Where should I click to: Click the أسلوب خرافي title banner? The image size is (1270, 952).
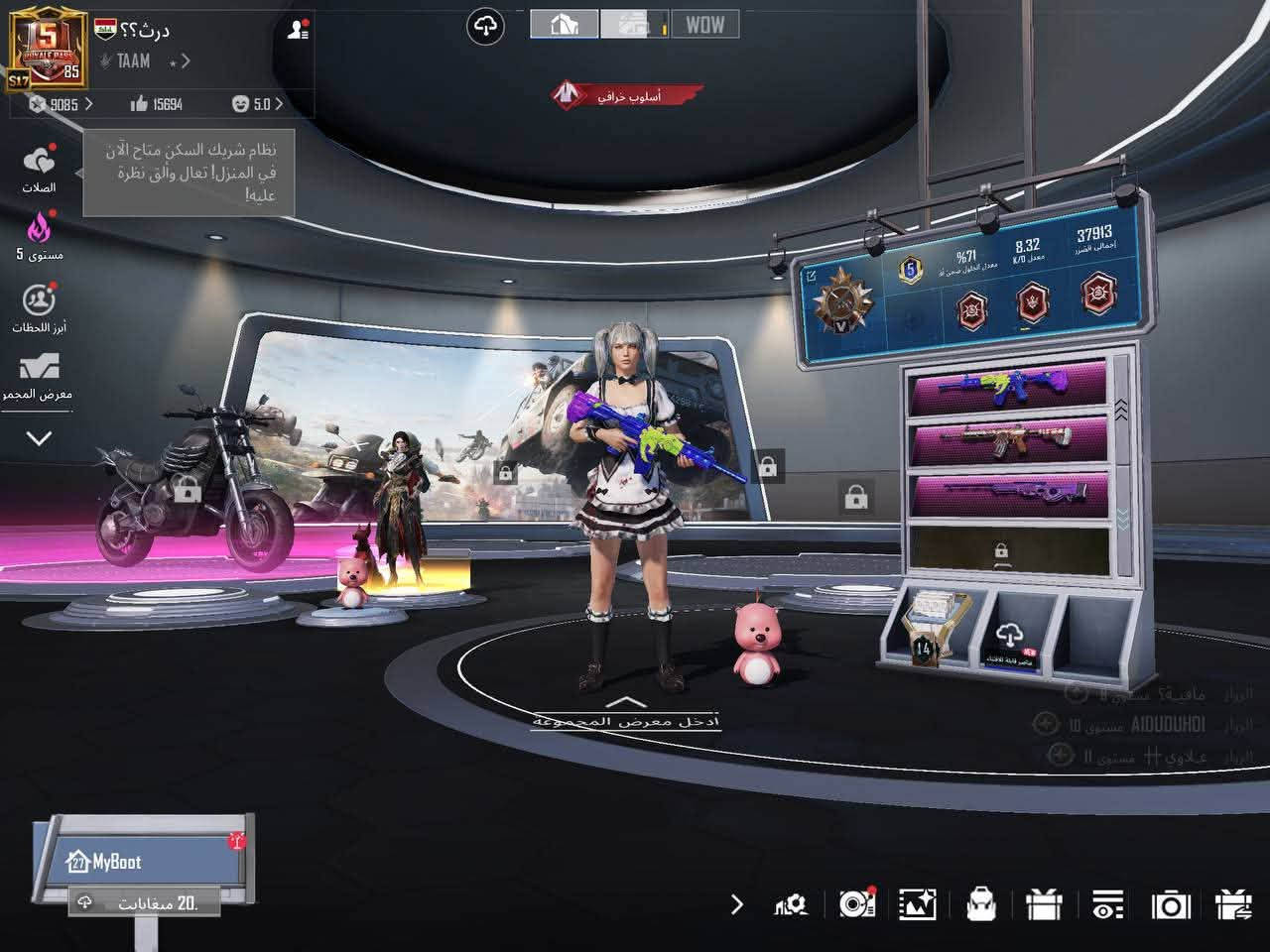coord(627,95)
